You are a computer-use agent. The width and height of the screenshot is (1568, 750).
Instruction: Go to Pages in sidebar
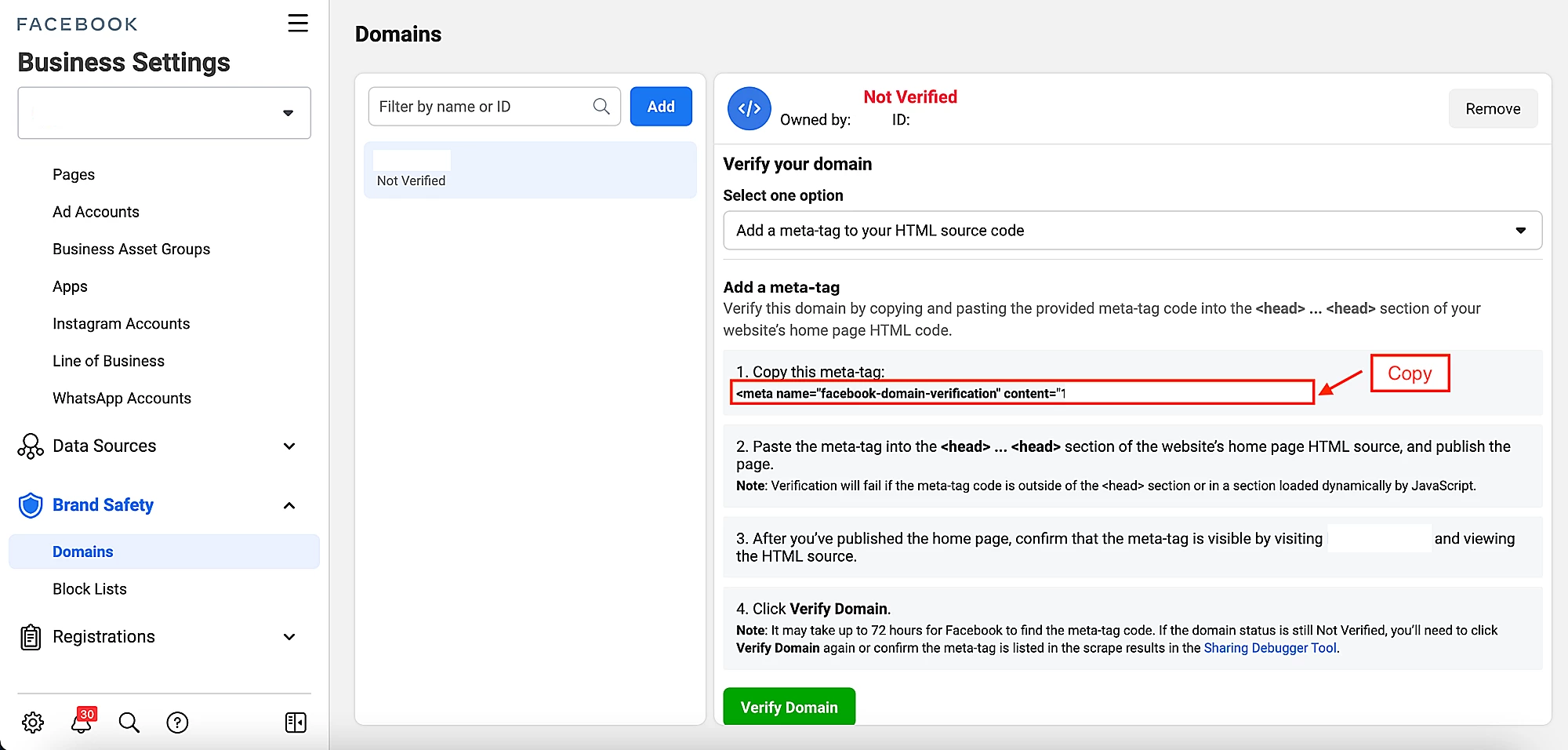click(x=74, y=174)
